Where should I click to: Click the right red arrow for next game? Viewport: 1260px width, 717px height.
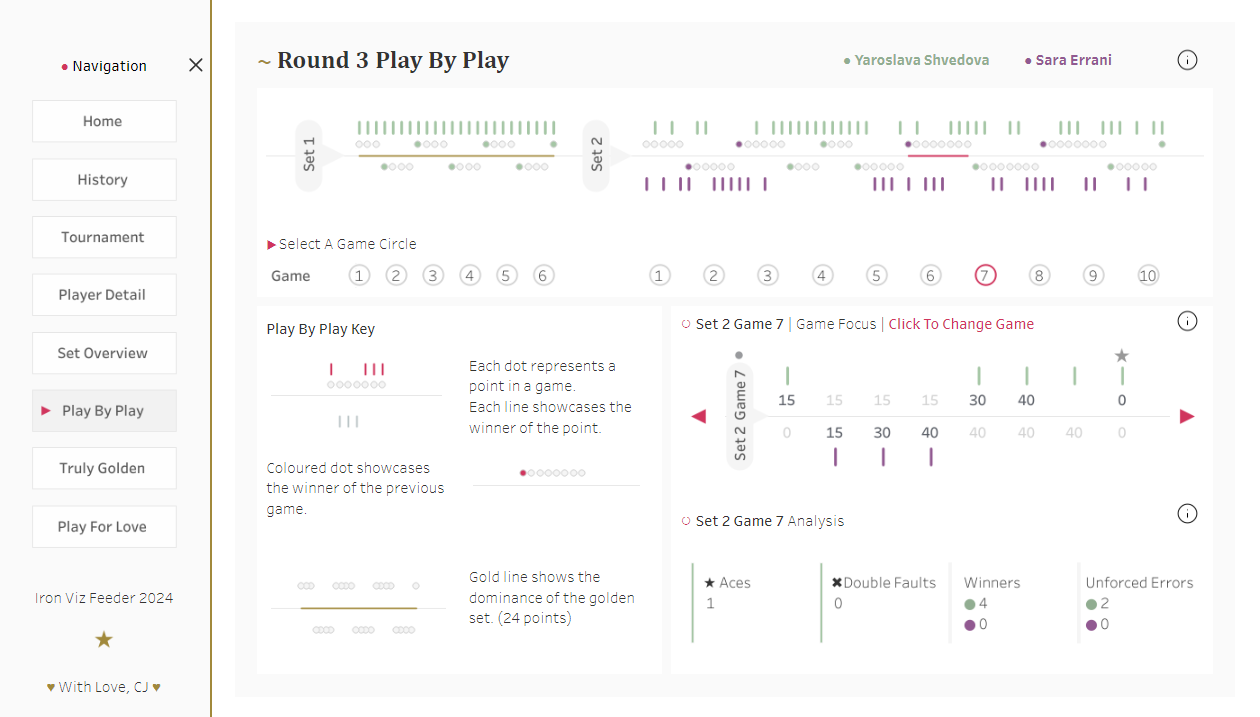coord(1187,416)
